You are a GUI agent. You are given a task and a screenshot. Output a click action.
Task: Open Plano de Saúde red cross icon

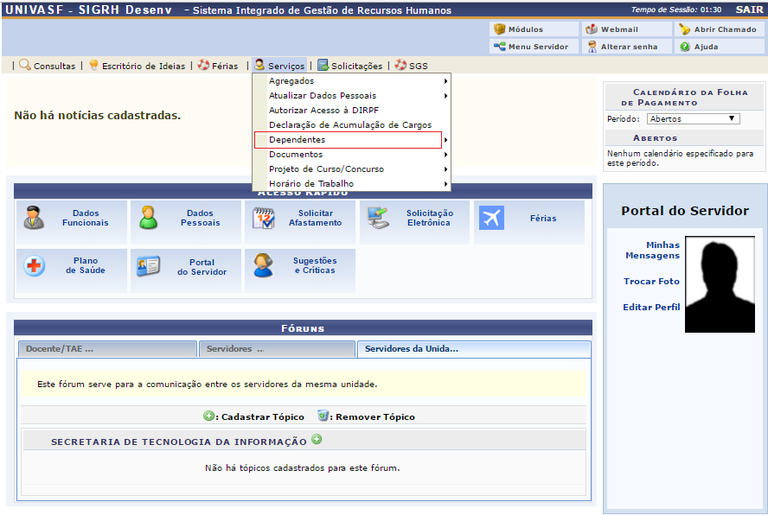click(35, 266)
